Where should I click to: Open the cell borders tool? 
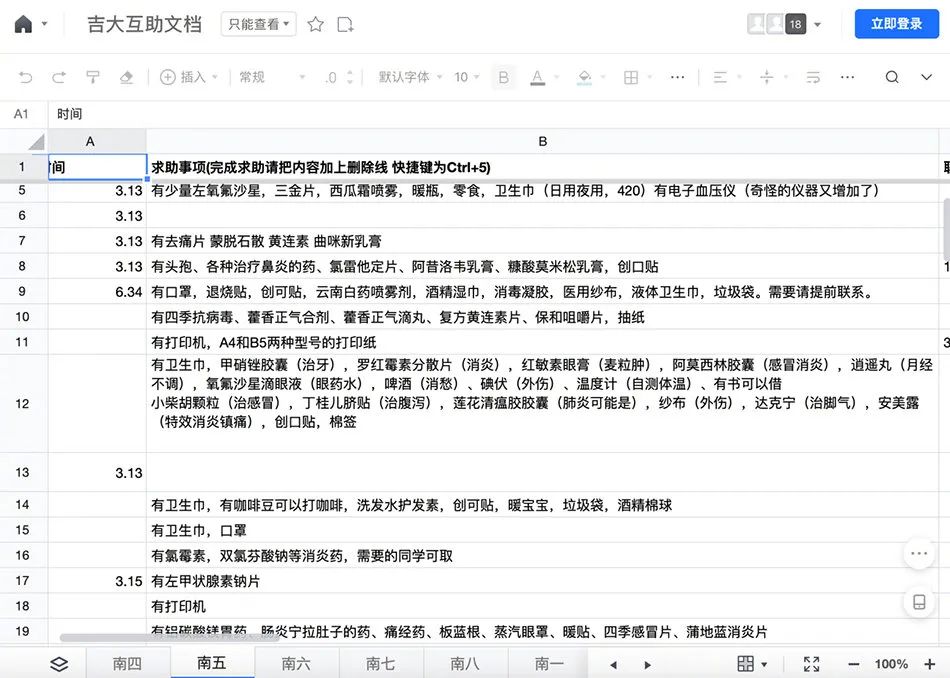(631, 77)
